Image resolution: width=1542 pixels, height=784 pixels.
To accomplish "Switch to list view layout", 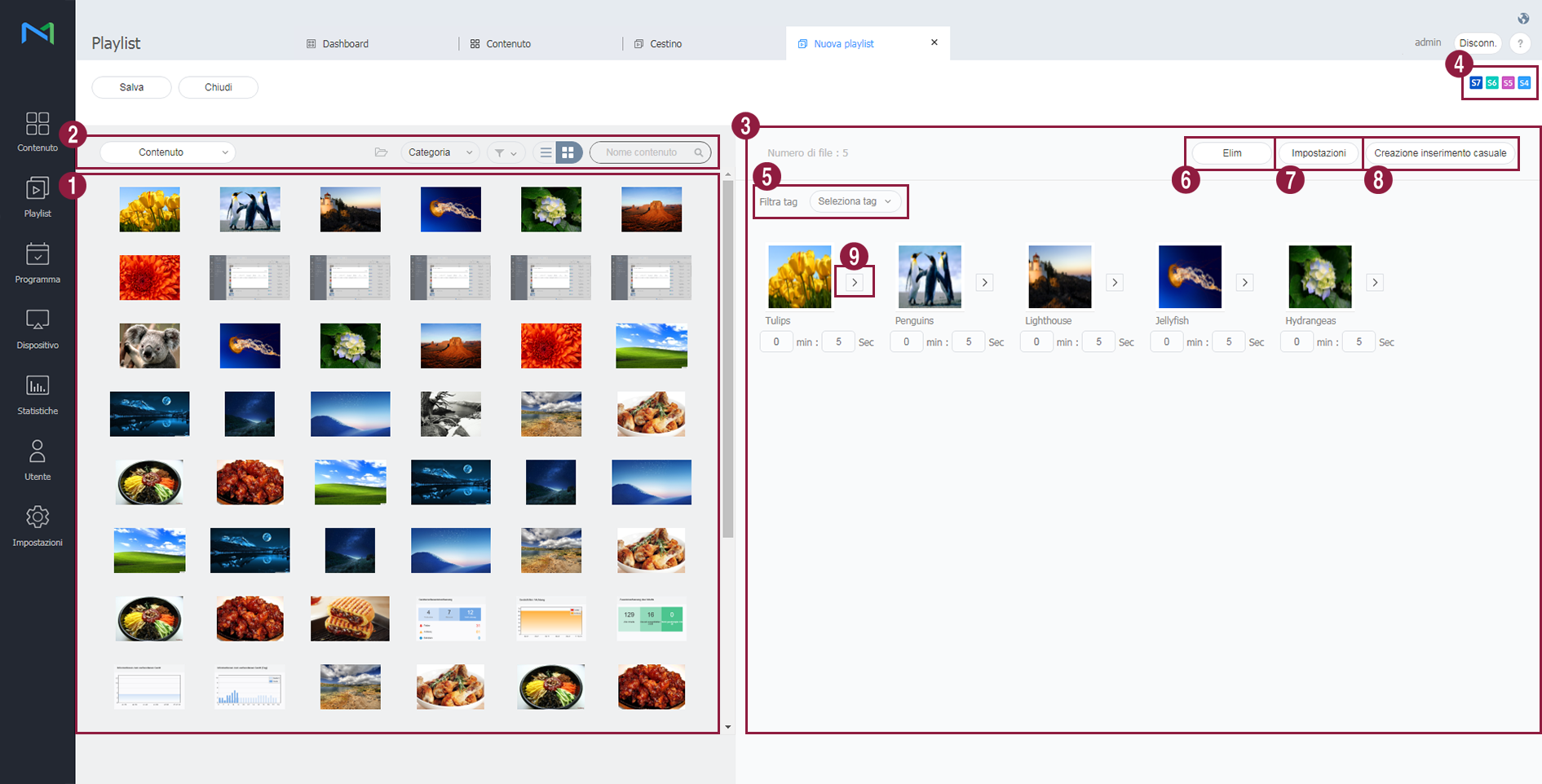I will 546,152.
